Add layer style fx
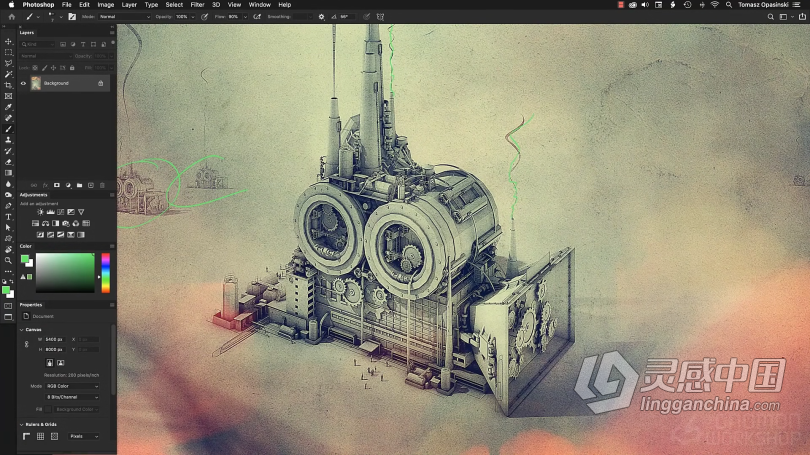The height and width of the screenshot is (455, 810). (45, 185)
